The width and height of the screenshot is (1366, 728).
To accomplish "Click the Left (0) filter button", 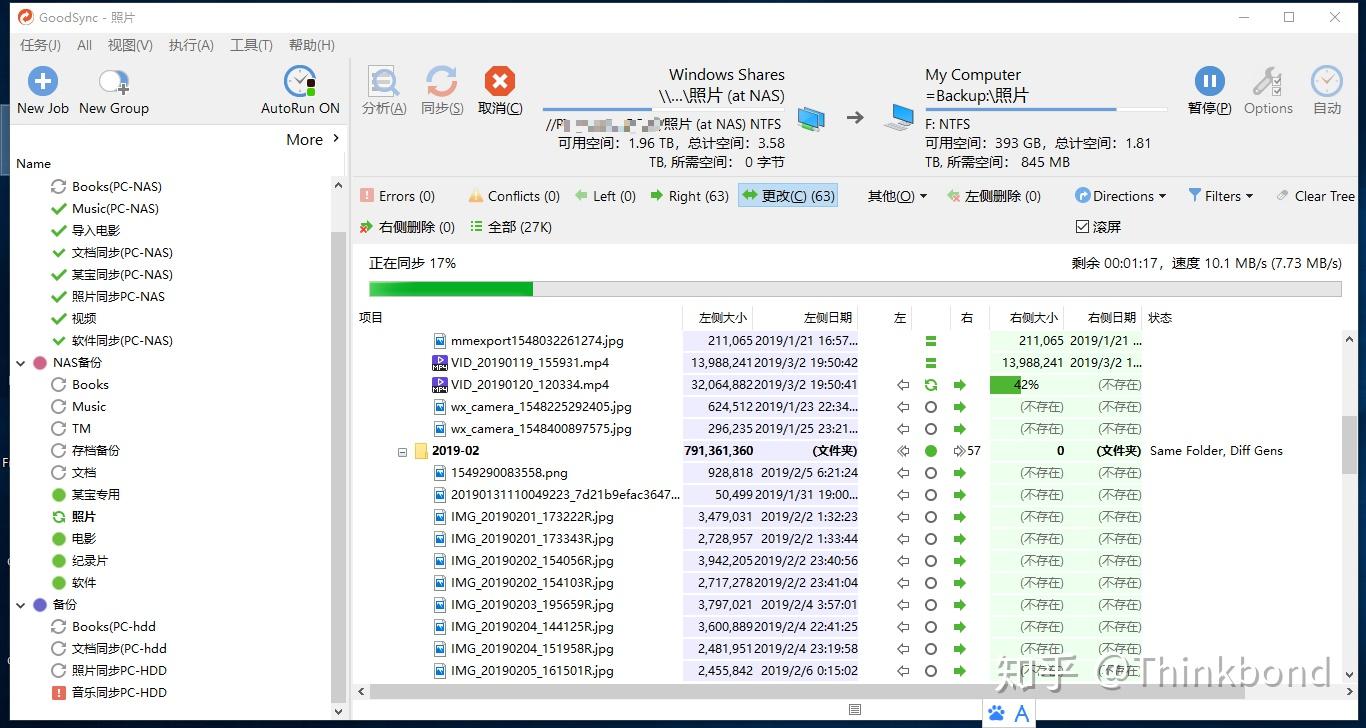I will pos(605,196).
